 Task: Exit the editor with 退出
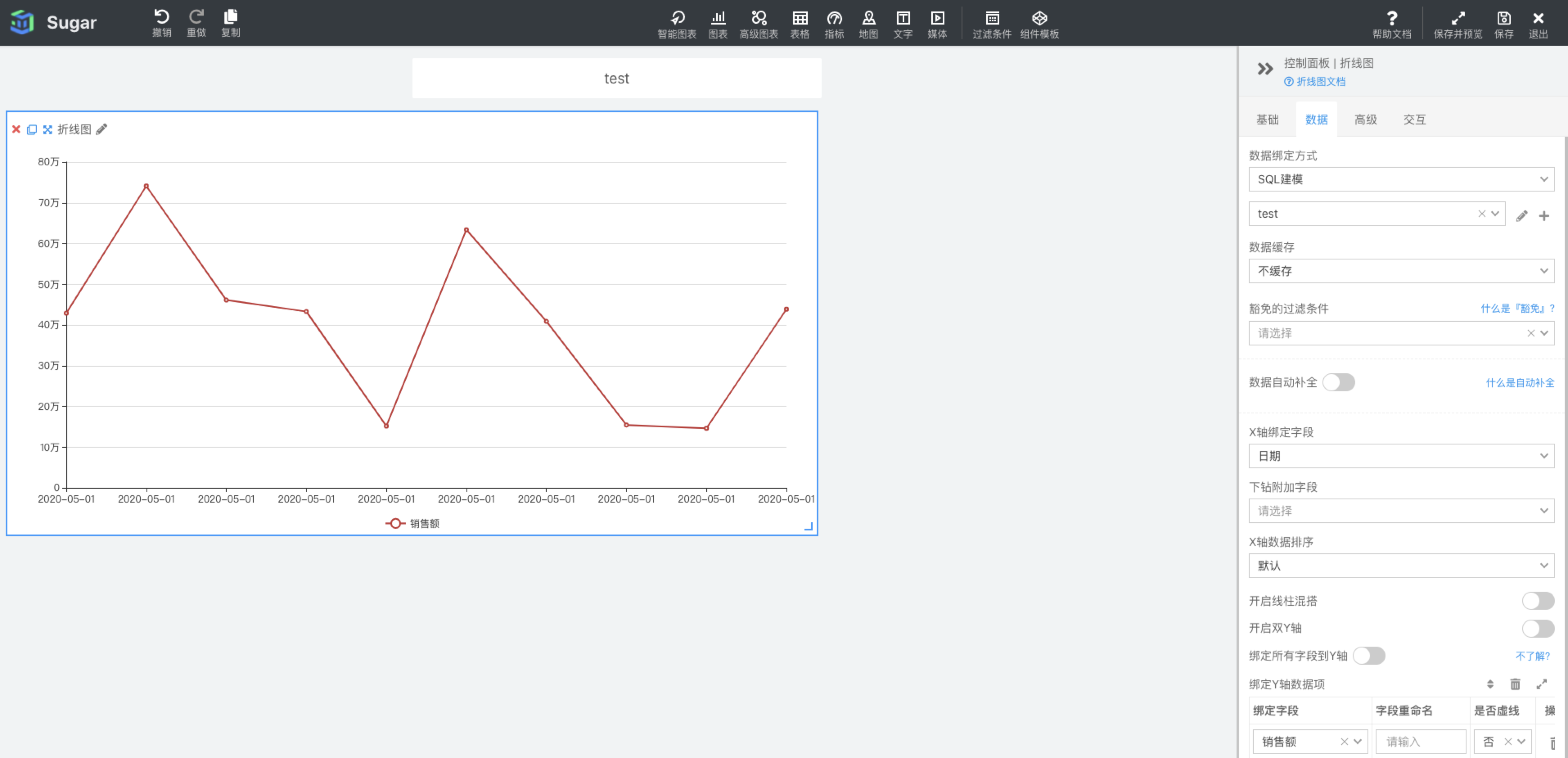pyautogui.click(x=1538, y=25)
